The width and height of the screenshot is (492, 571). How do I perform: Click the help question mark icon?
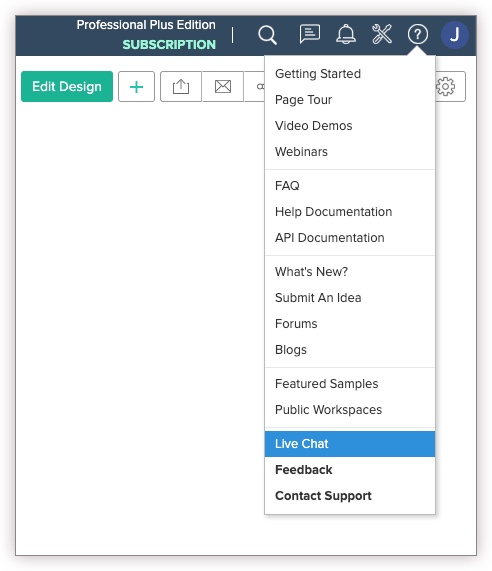click(x=418, y=35)
